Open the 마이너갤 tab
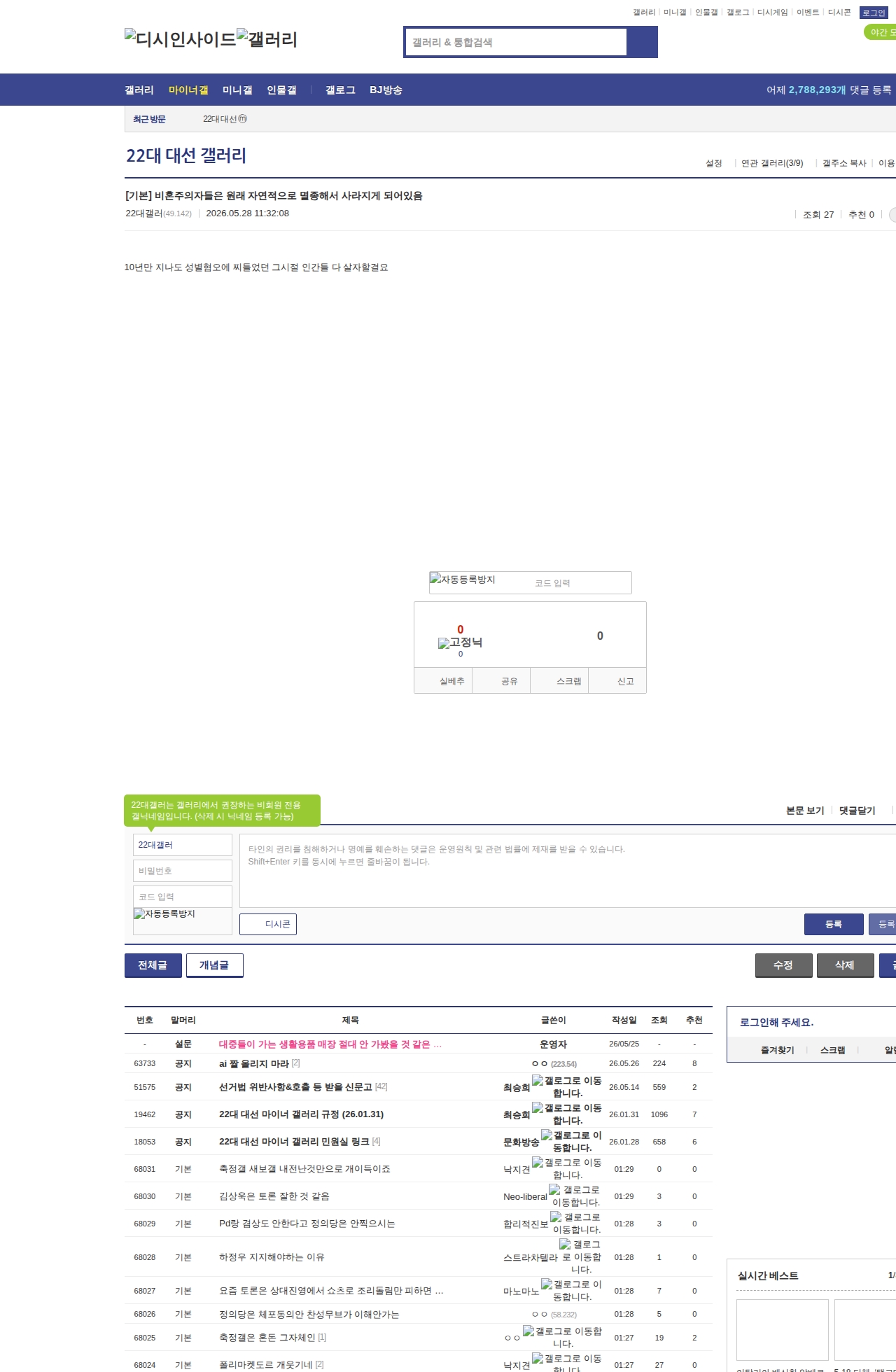Image resolution: width=896 pixels, height=1372 pixels. (x=188, y=90)
